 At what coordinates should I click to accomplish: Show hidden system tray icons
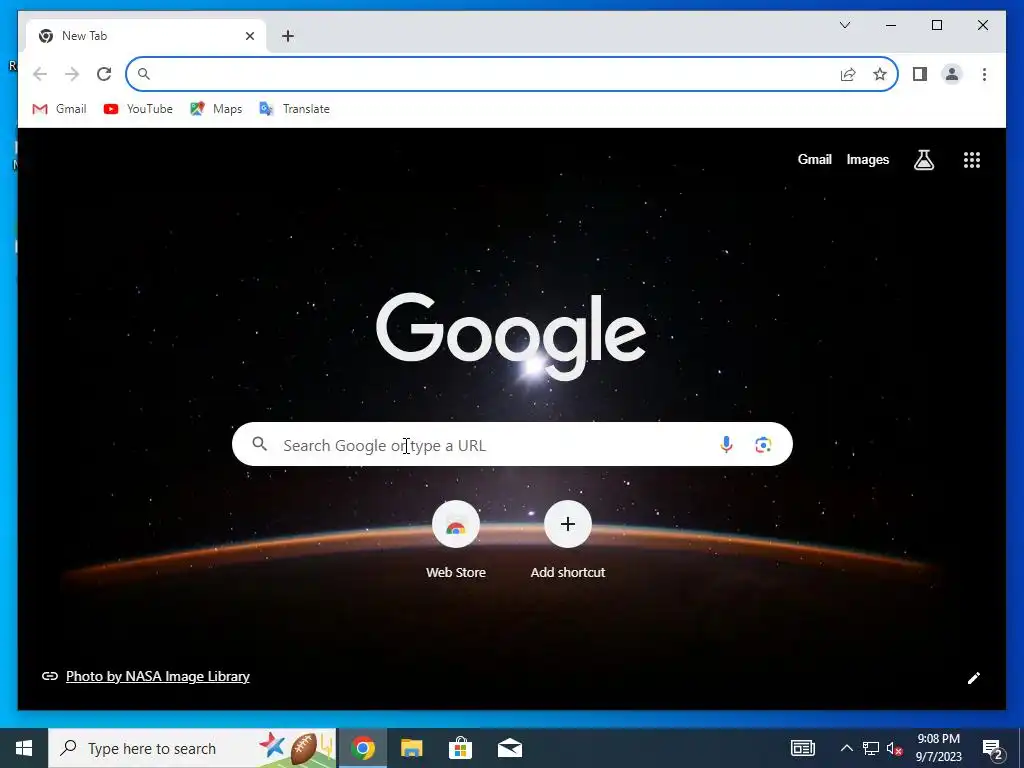[x=846, y=748]
